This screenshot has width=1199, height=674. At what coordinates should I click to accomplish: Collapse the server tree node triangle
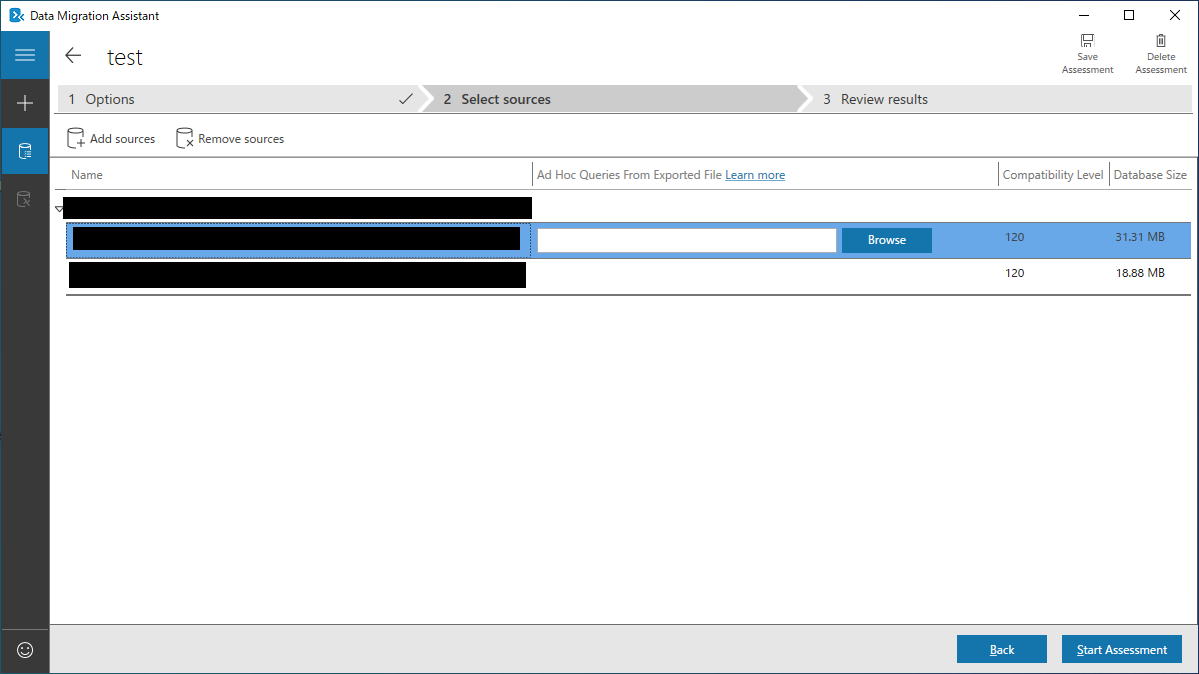pyautogui.click(x=60, y=208)
